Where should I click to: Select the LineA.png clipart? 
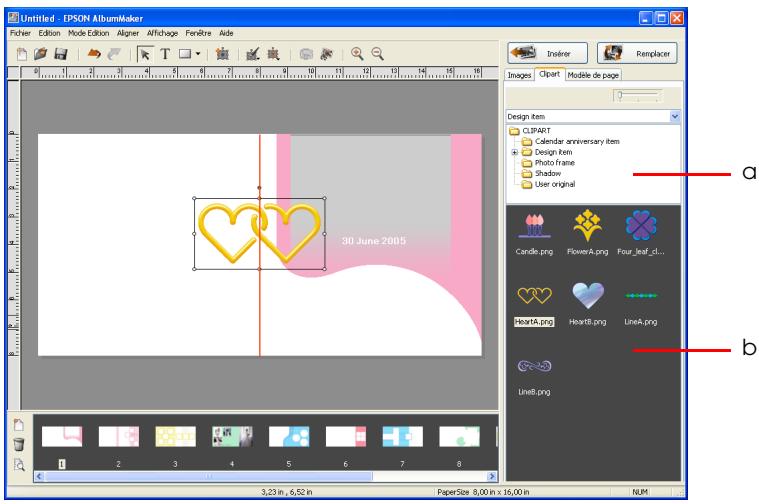pyautogui.click(x=641, y=306)
